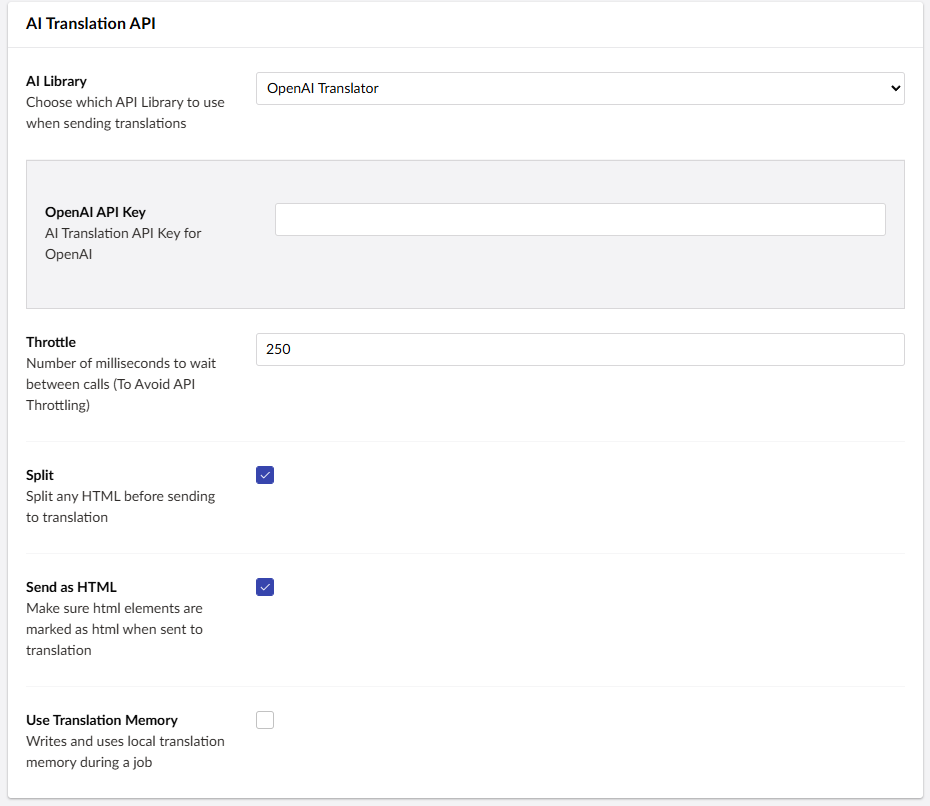Image resolution: width=930 pixels, height=806 pixels.
Task: Click the Send as HTML label
Action: pyautogui.click(x=71, y=587)
